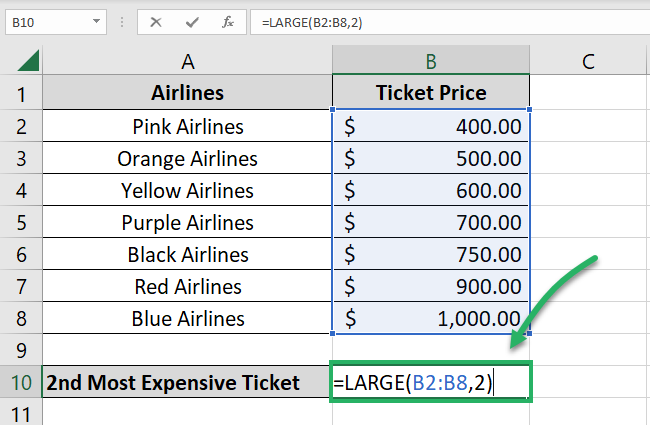The height and width of the screenshot is (425, 650).
Task: Select column B header
Action: tap(430, 62)
